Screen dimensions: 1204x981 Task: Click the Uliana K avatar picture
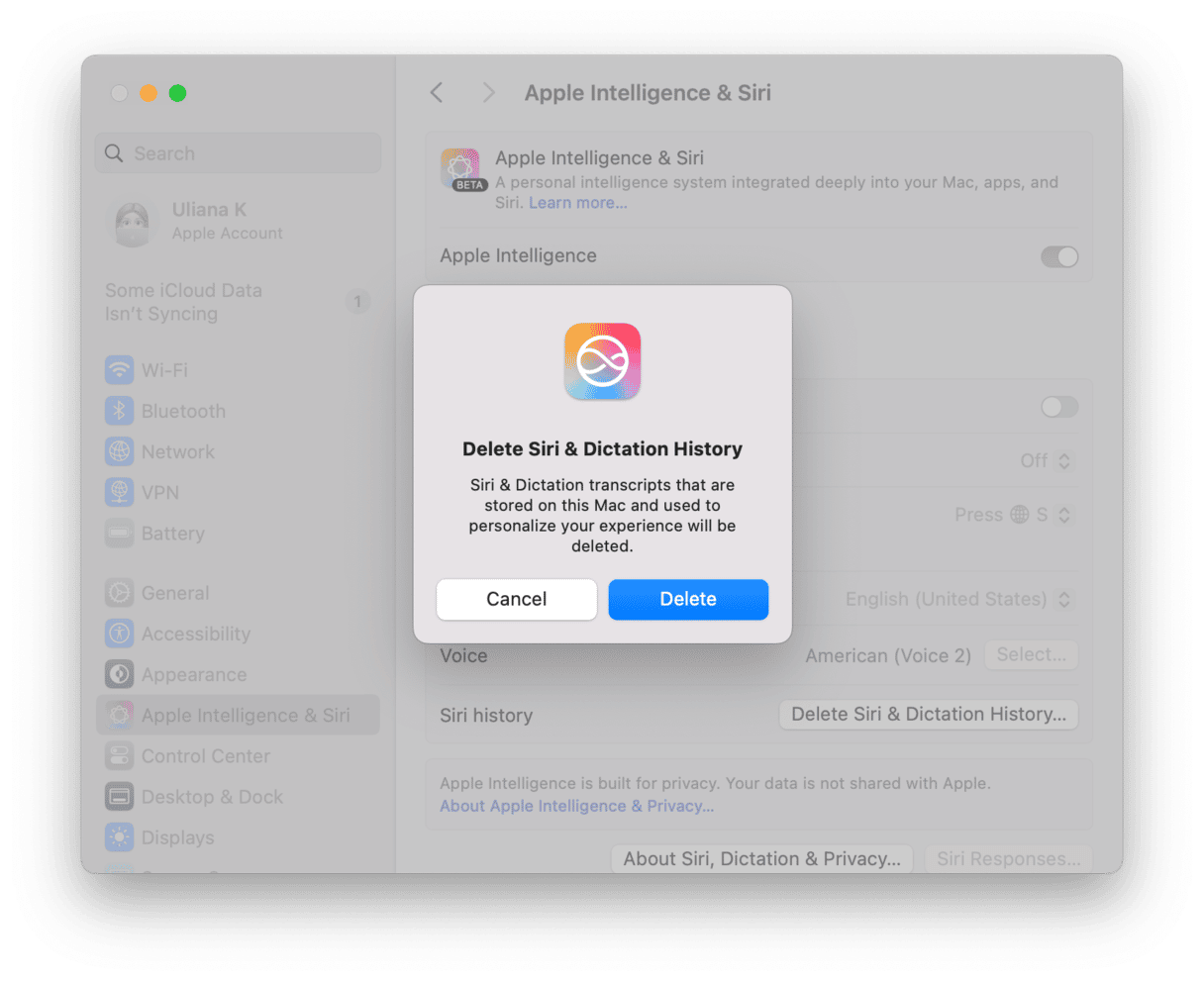[132, 222]
